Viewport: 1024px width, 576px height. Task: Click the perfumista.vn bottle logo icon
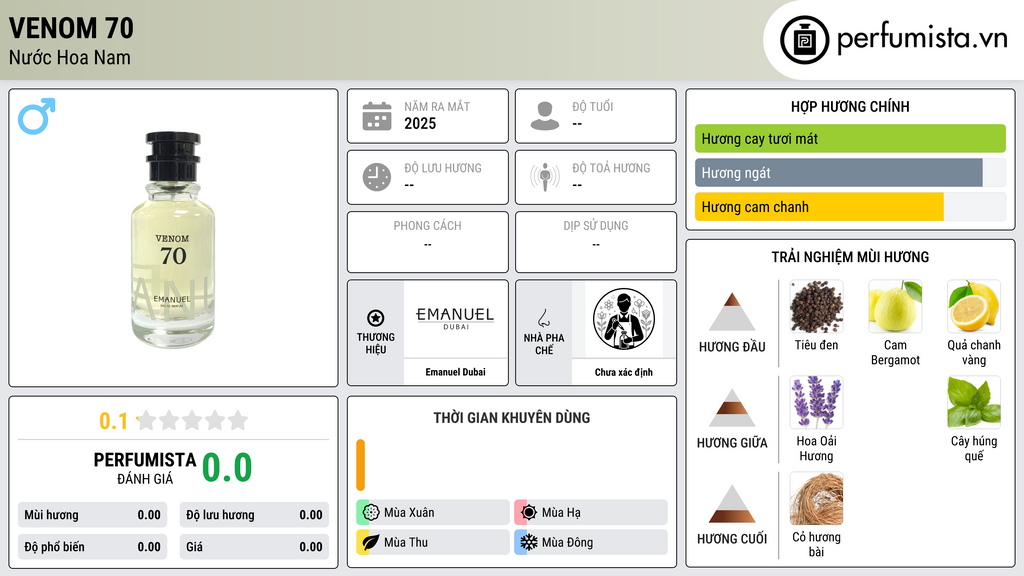click(805, 40)
